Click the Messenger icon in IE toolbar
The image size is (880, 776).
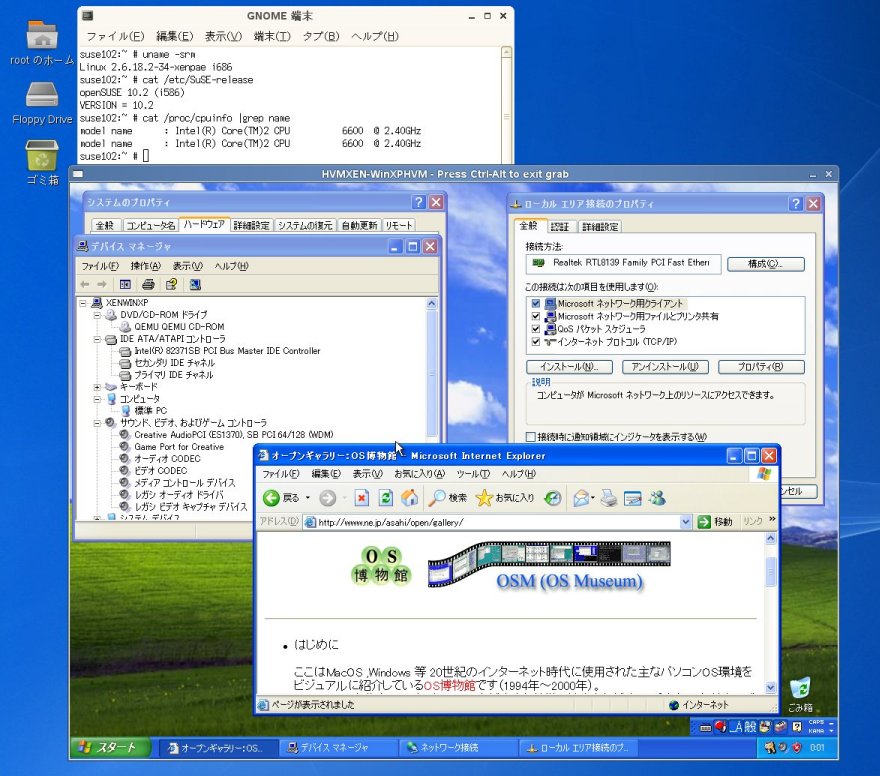tap(657, 498)
